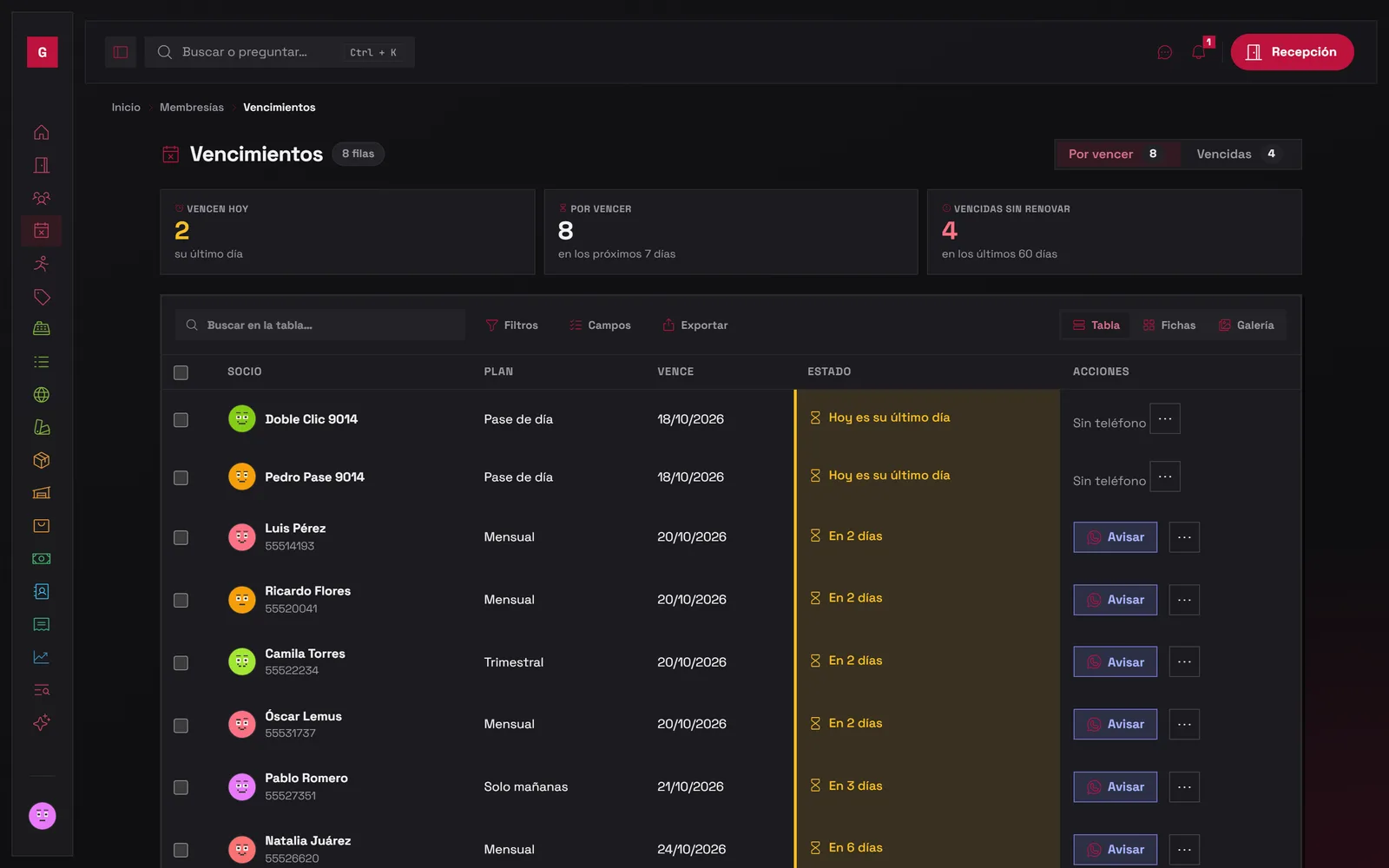The image size is (1389, 868).
Task: Toggle the sidebar panel icon
Action: click(x=121, y=52)
